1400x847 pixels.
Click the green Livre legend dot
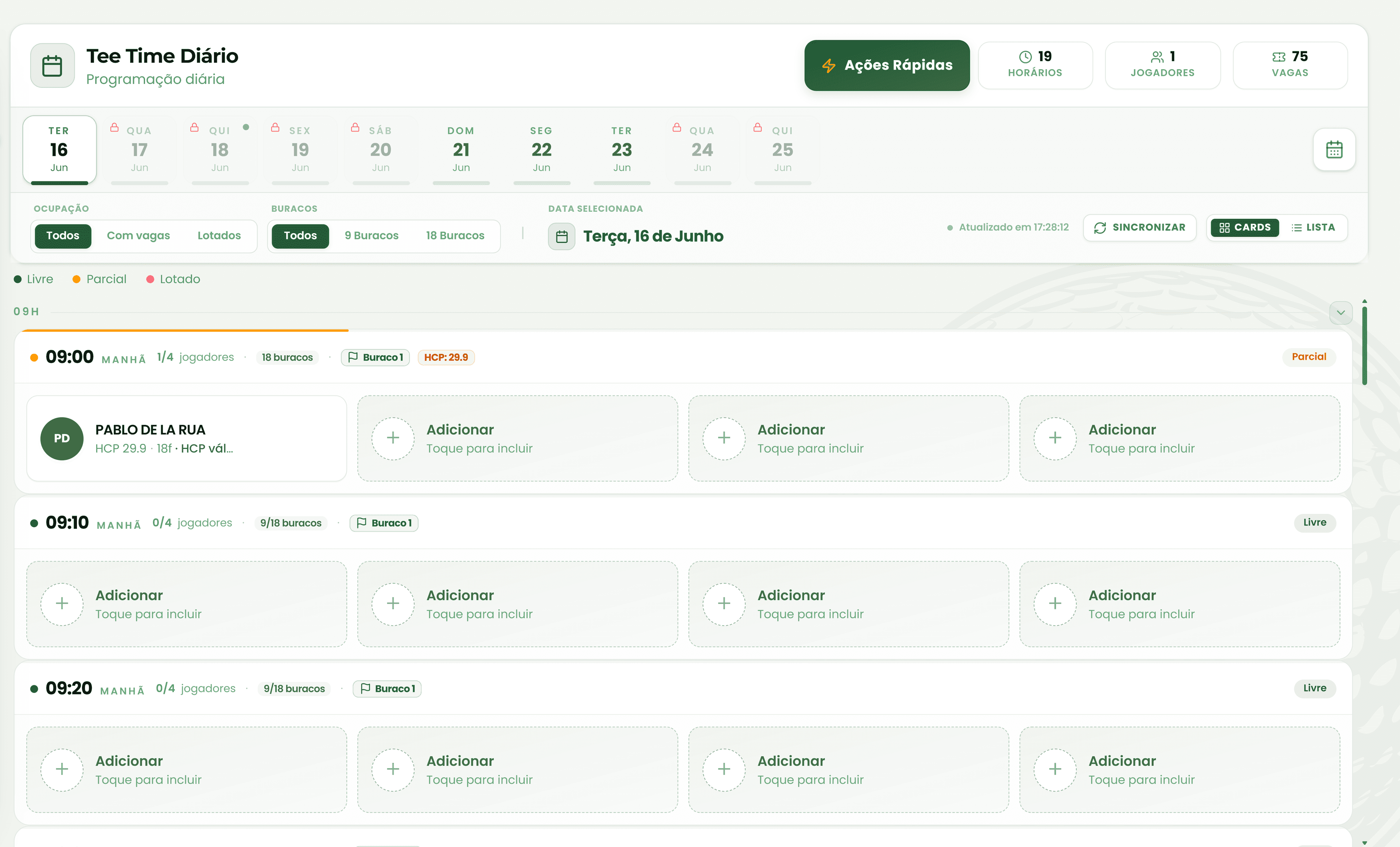coord(17,280)
